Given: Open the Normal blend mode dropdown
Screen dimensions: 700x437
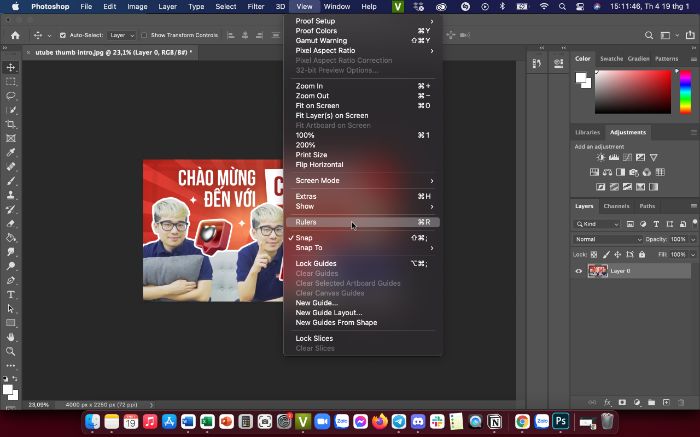Looking at the screenshot, I should tap(608, 240).
